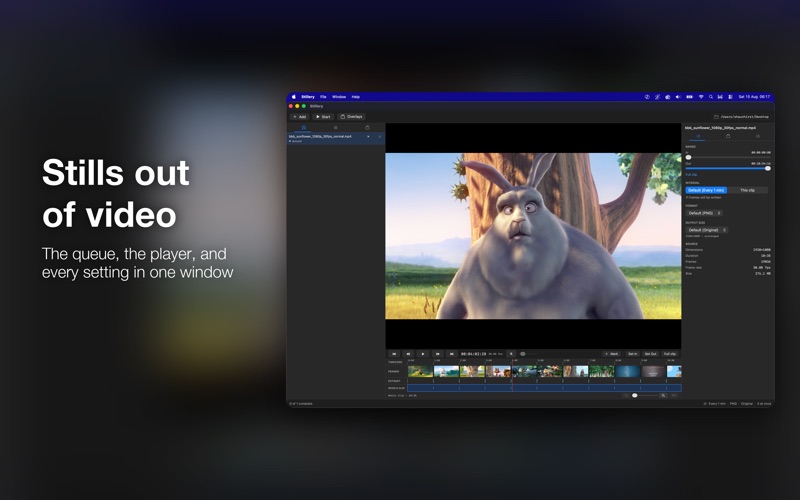Remove the queued file with the x icon
This screenshot has width=800, height=500.
tap(379, 136)
